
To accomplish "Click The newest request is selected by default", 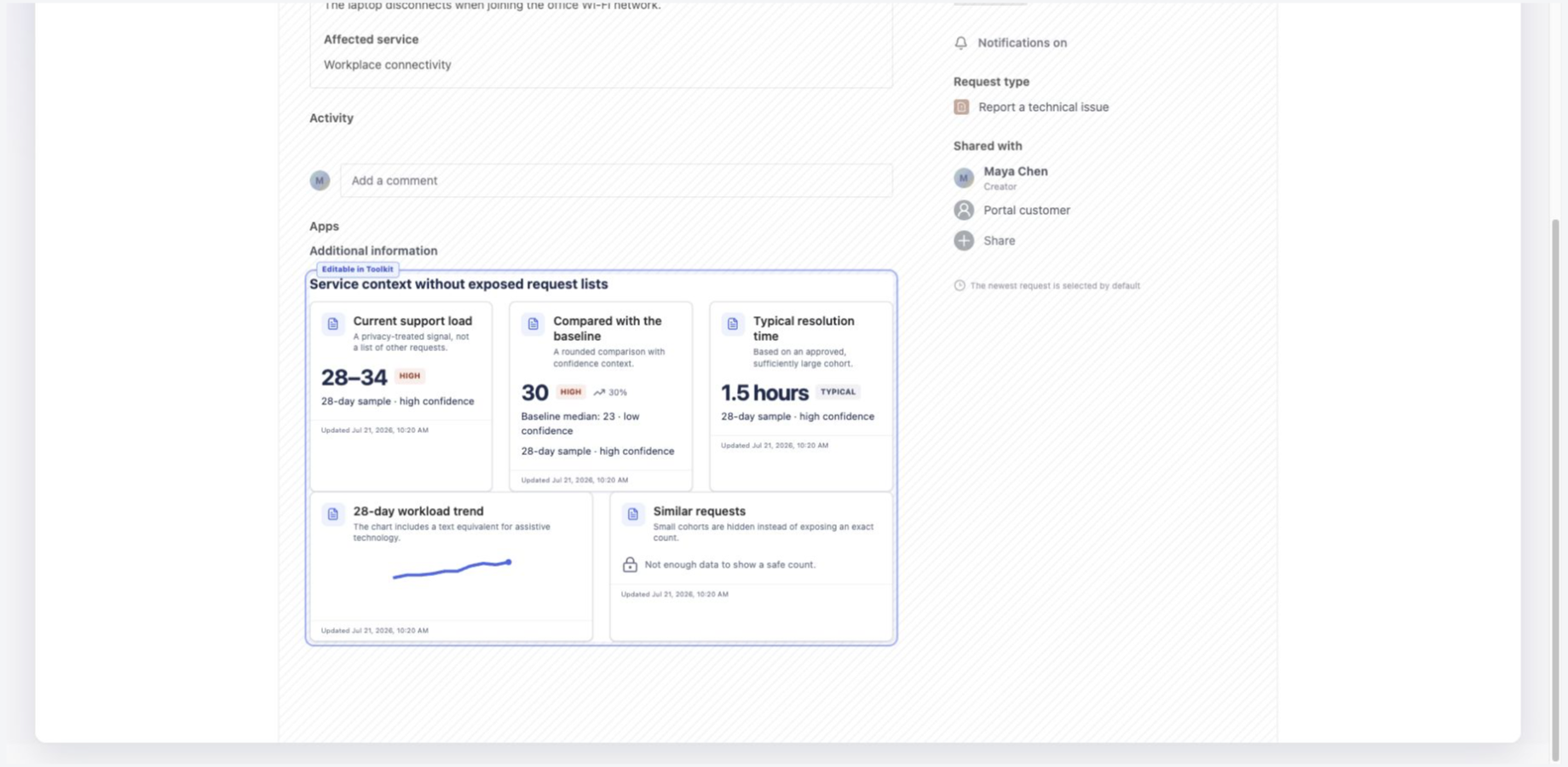I will pos(1055,286).
